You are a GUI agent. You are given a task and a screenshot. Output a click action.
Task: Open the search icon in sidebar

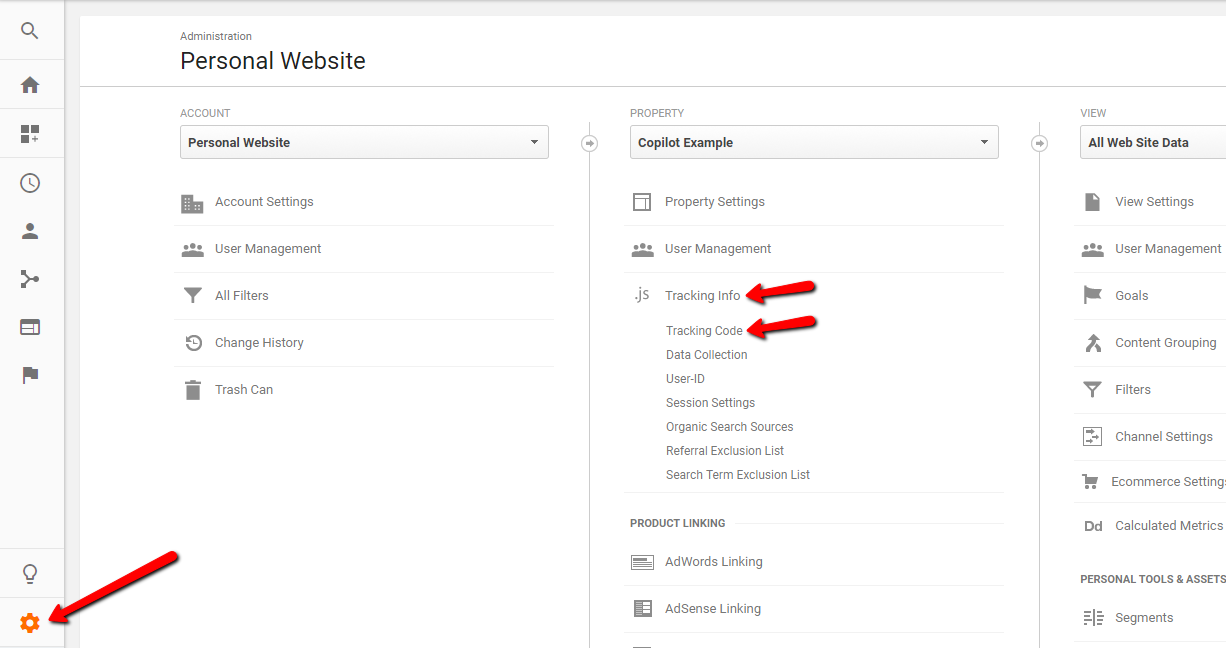[30, 31]
